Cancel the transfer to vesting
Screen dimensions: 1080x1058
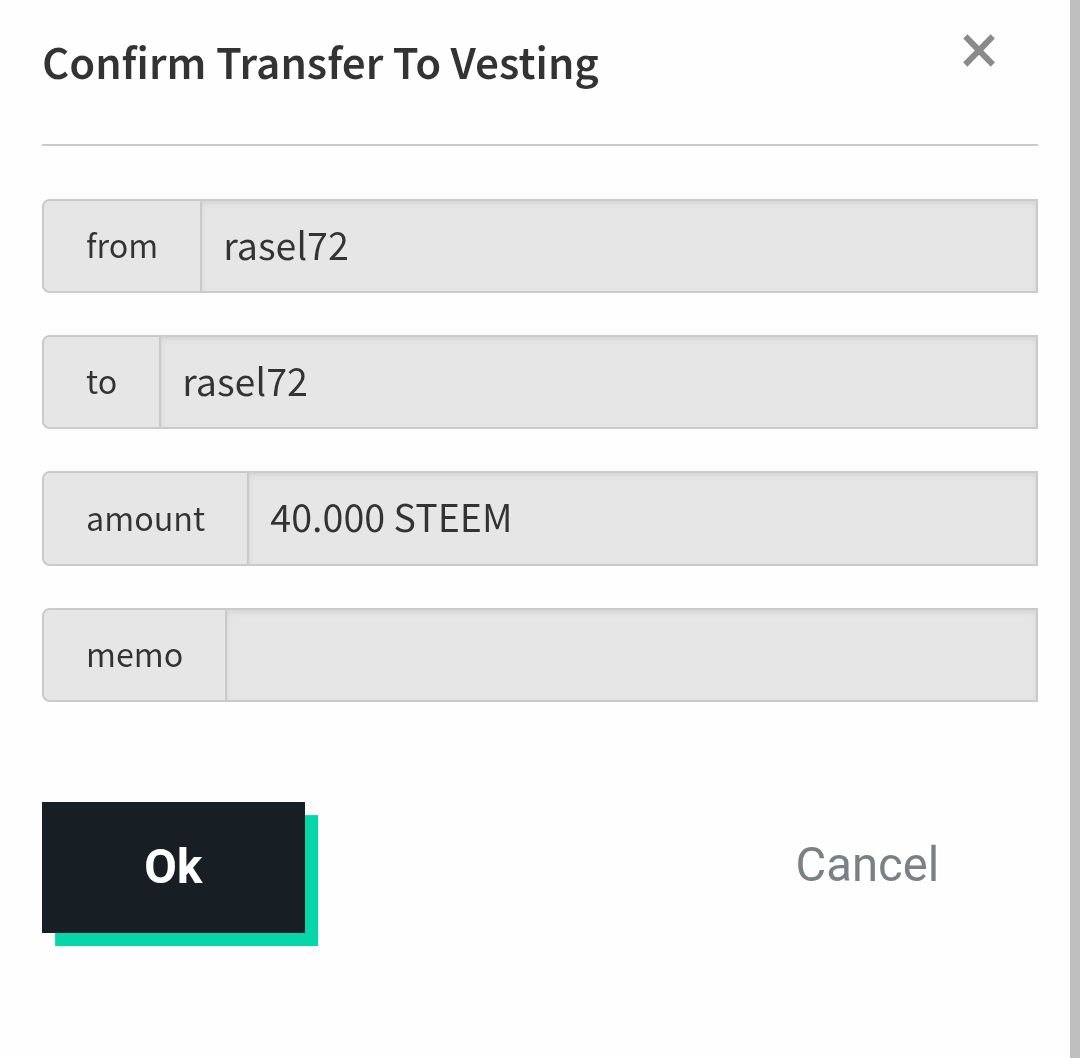coord(867,864)
